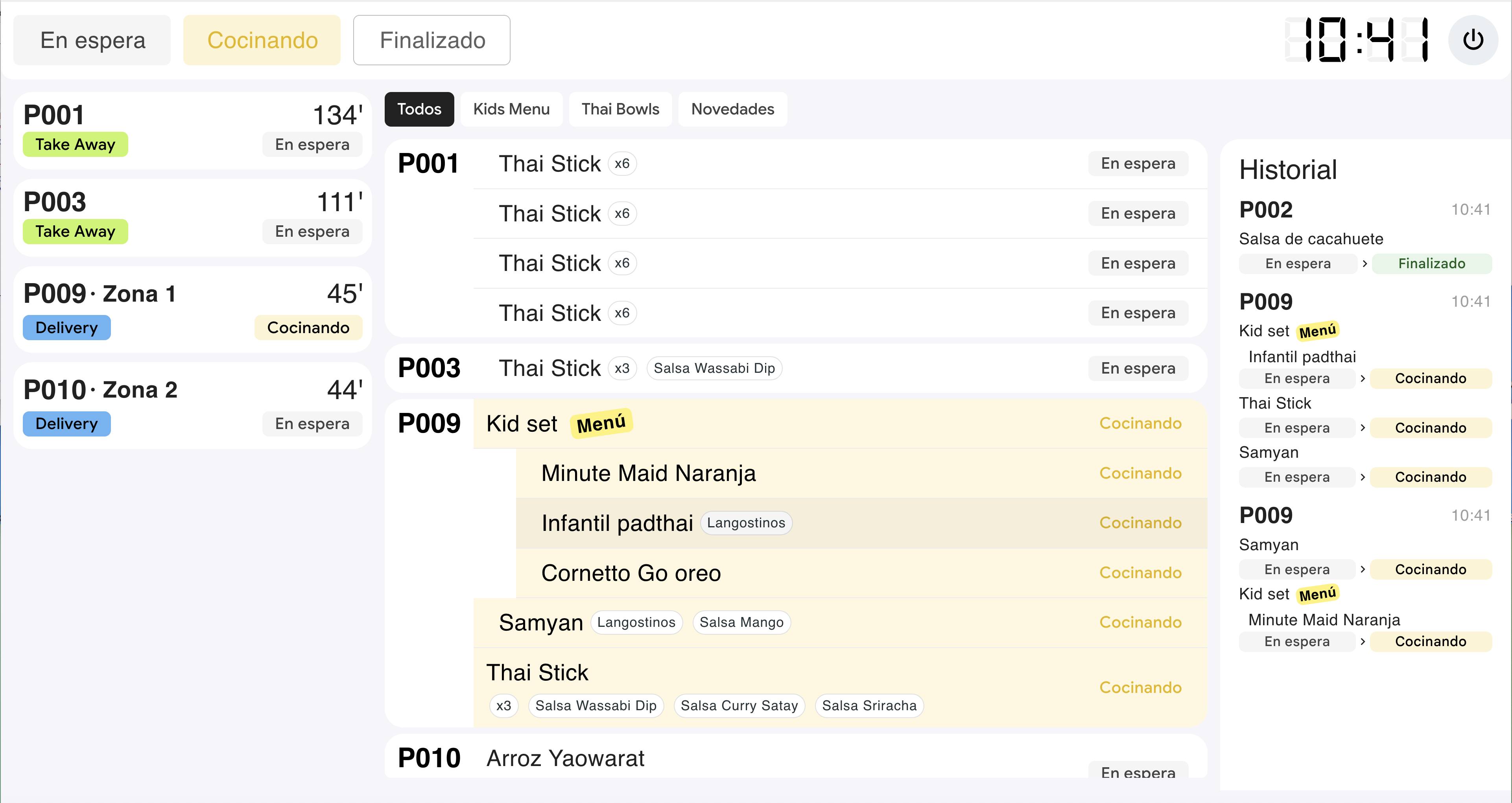Click the Delivery badge on P009 card
The width and height of the screenshot is (1512, 803).
[66, 328]
